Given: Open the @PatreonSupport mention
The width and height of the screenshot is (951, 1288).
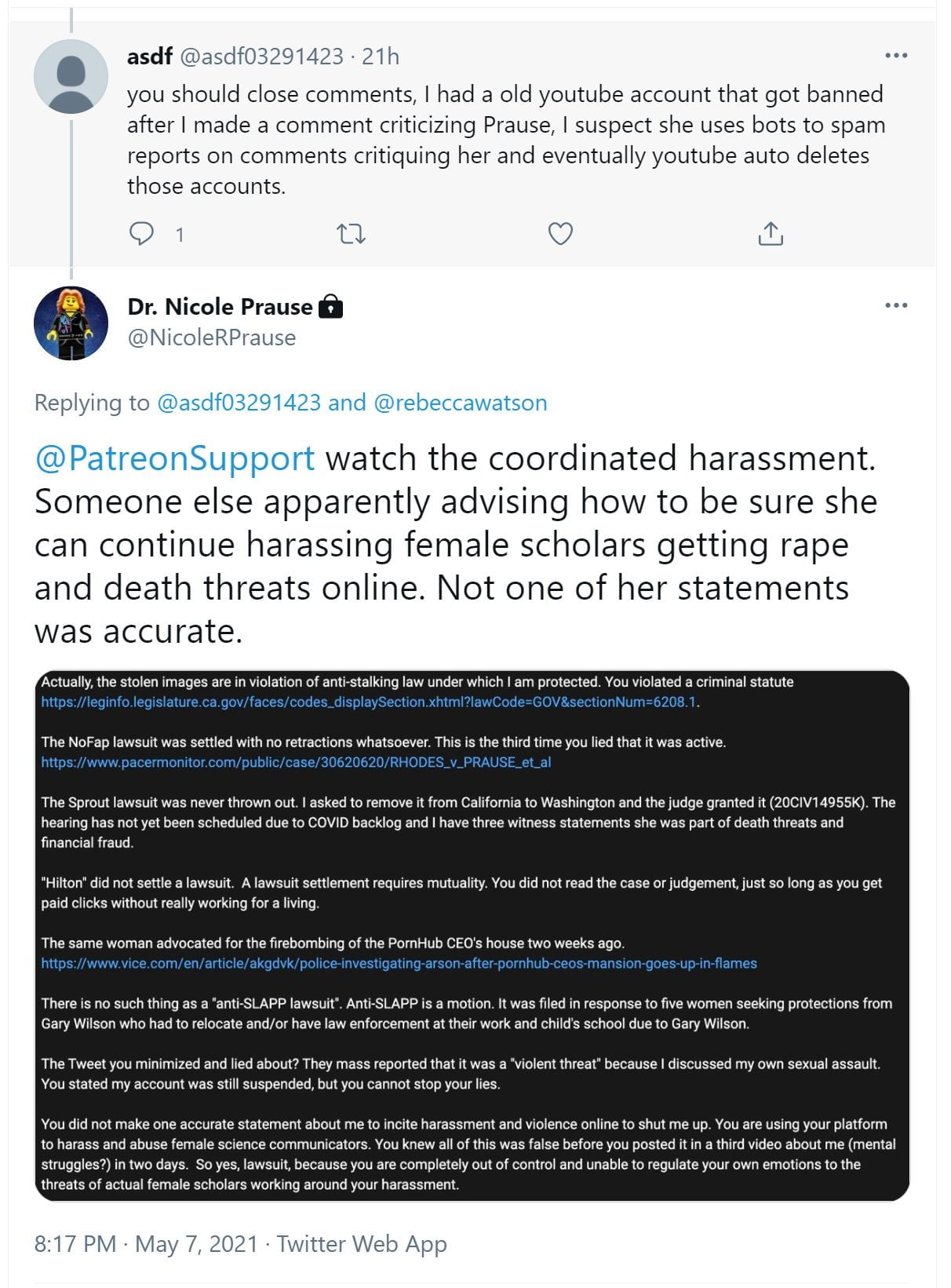Looking at the screenshot, I should (175, 458).
